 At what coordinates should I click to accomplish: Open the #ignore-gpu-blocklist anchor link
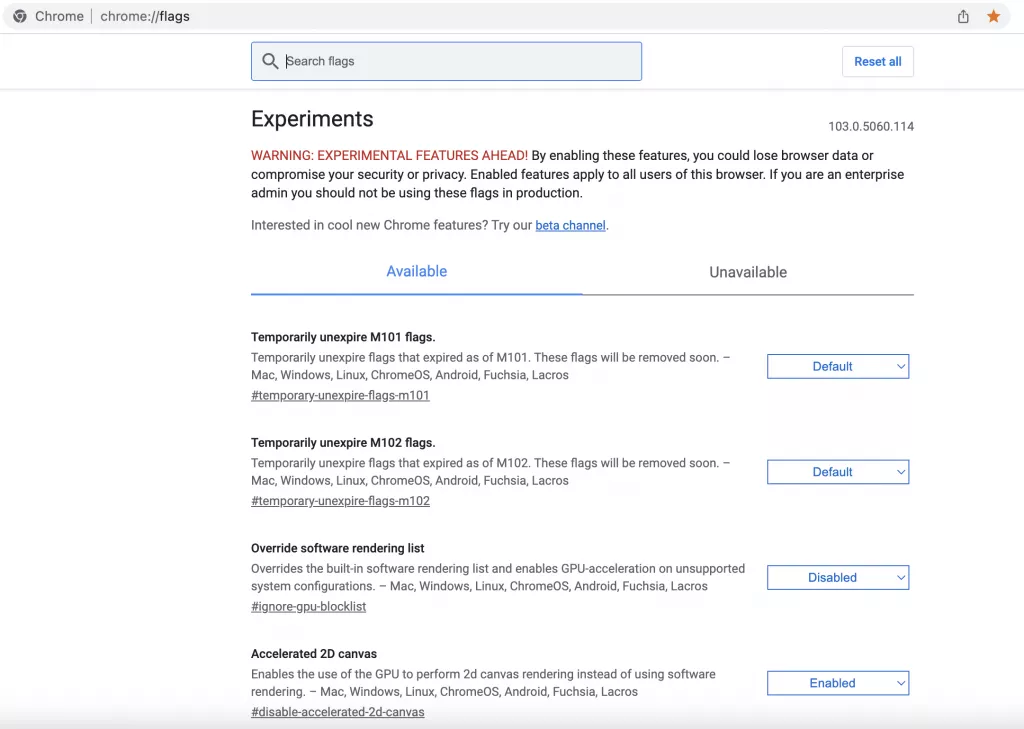click(x=308, y=607)
